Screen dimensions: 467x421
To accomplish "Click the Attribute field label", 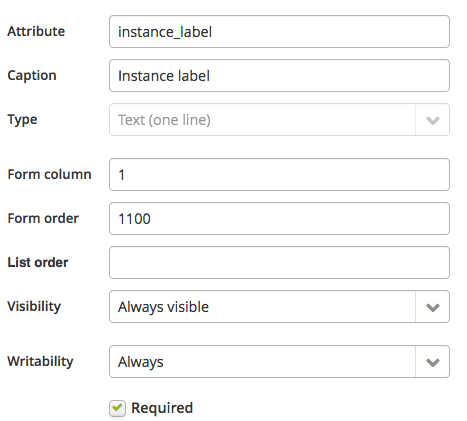I will (x=36, y=31).
